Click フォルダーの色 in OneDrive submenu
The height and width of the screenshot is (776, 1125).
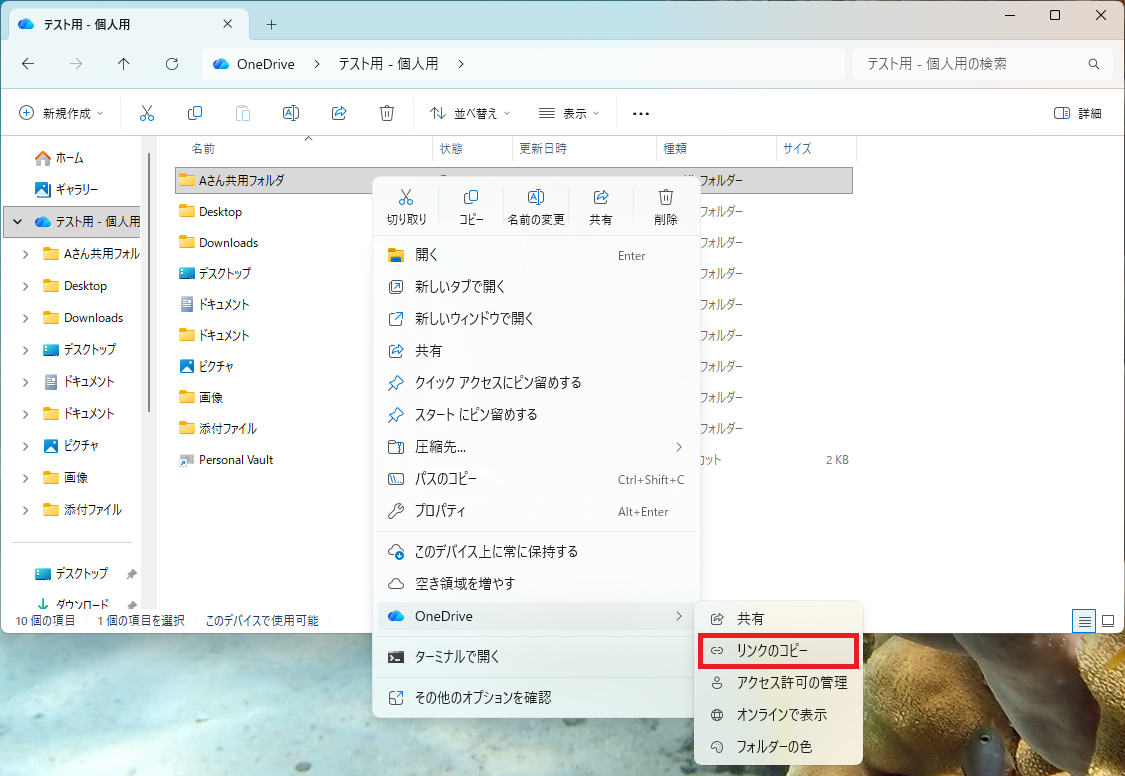point(774,747)
